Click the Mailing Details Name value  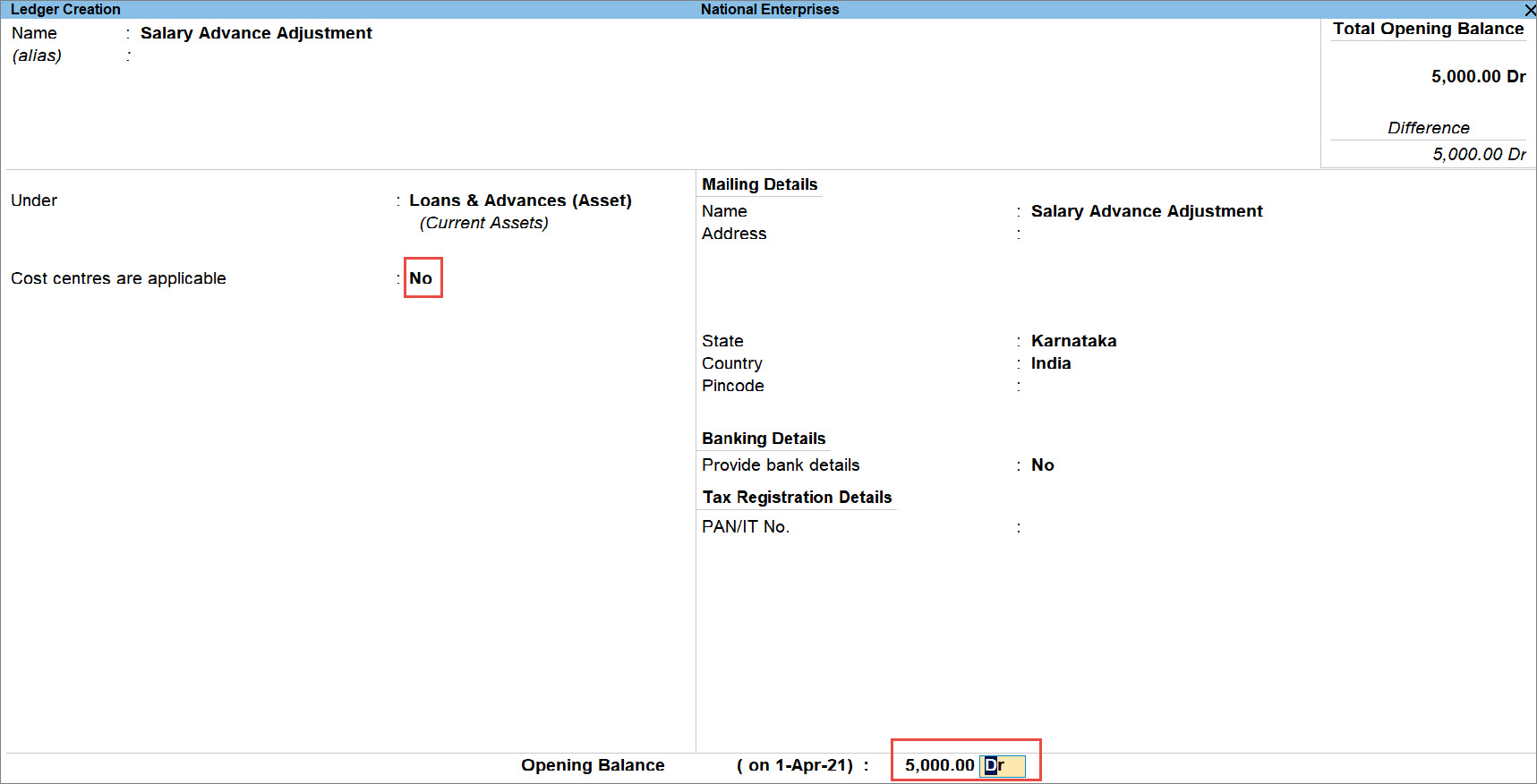pyautogui.click(x=1147, y=211)
